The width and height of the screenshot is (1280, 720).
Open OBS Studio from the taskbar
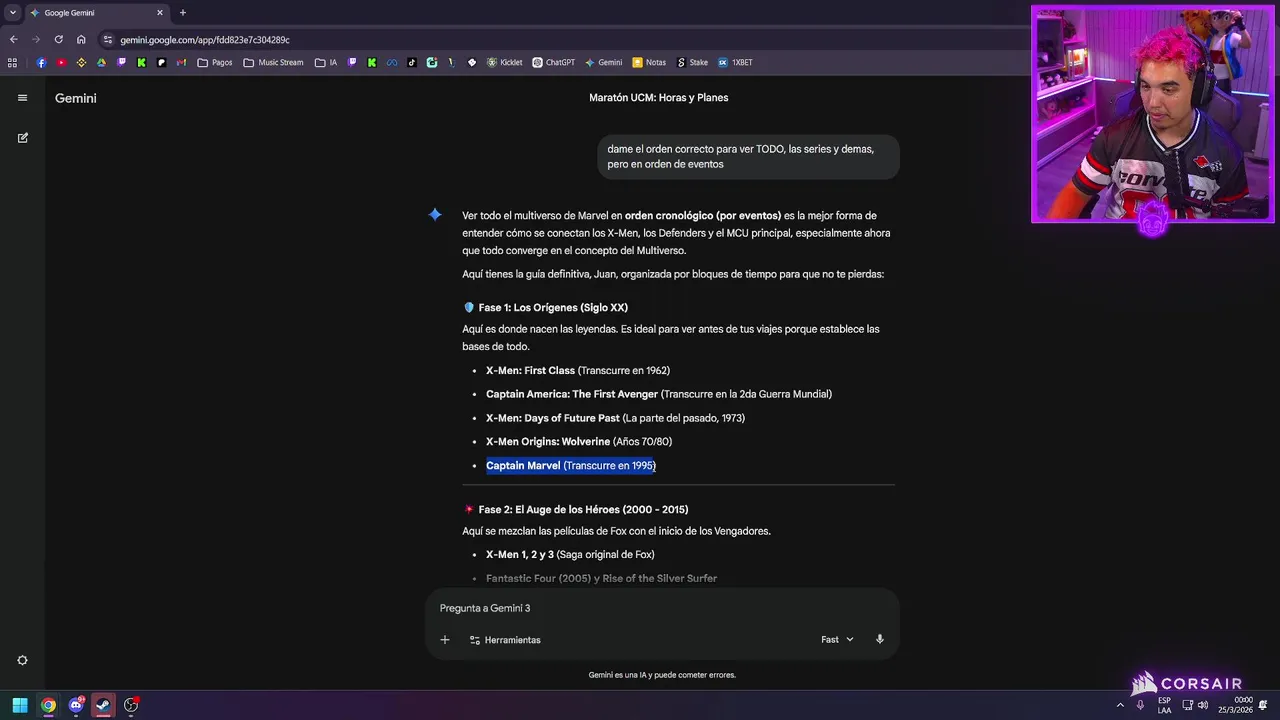131,705
